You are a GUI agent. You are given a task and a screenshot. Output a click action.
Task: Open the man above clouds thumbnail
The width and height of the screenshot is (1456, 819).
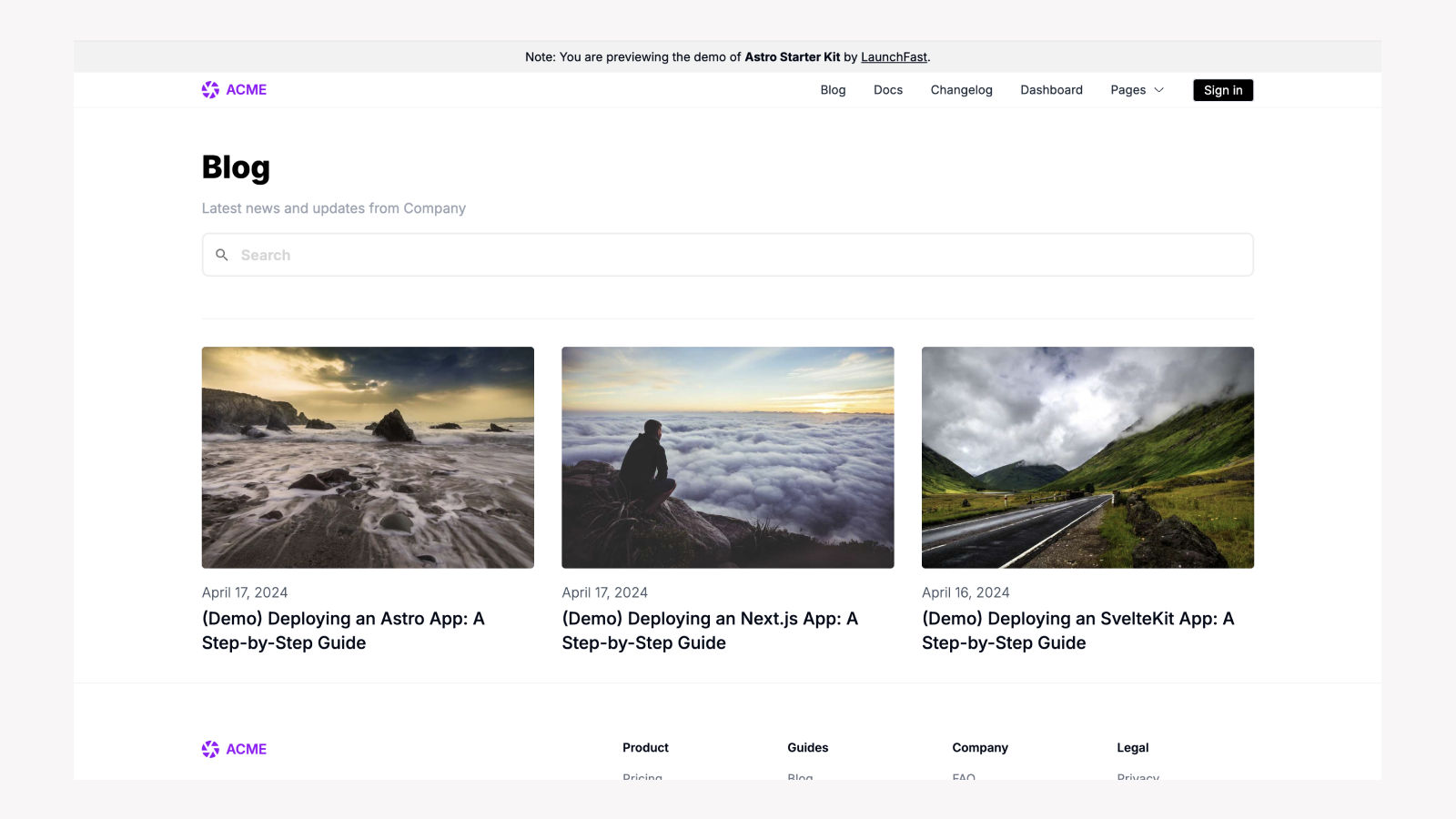pos(728,458)
